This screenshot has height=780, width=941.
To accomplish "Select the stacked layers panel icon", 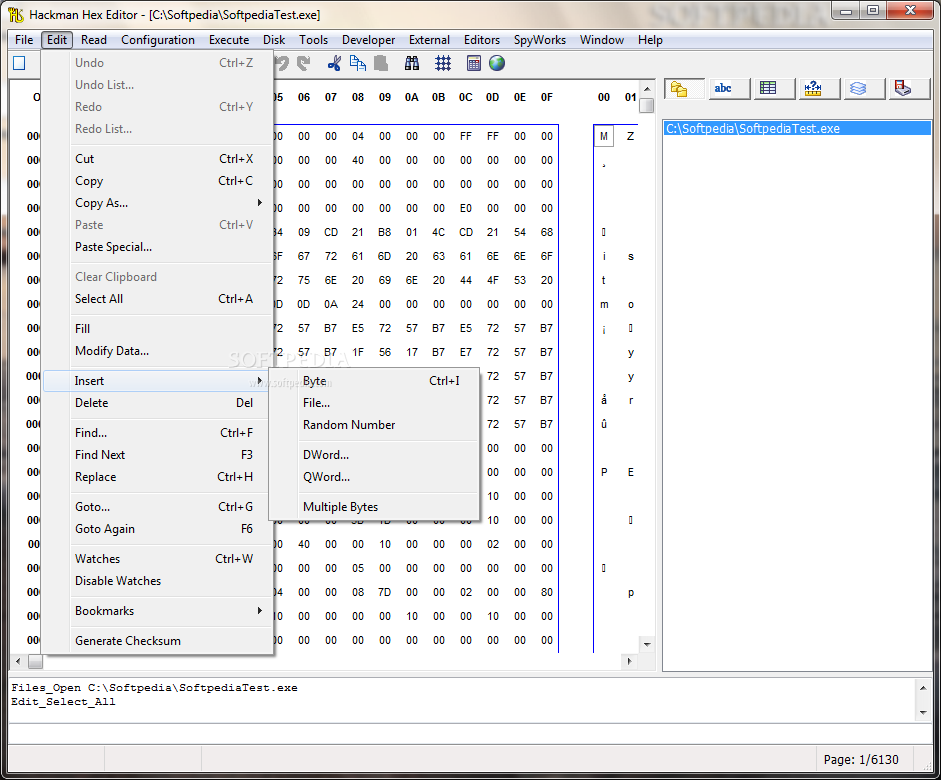I will tap(864, 89).
